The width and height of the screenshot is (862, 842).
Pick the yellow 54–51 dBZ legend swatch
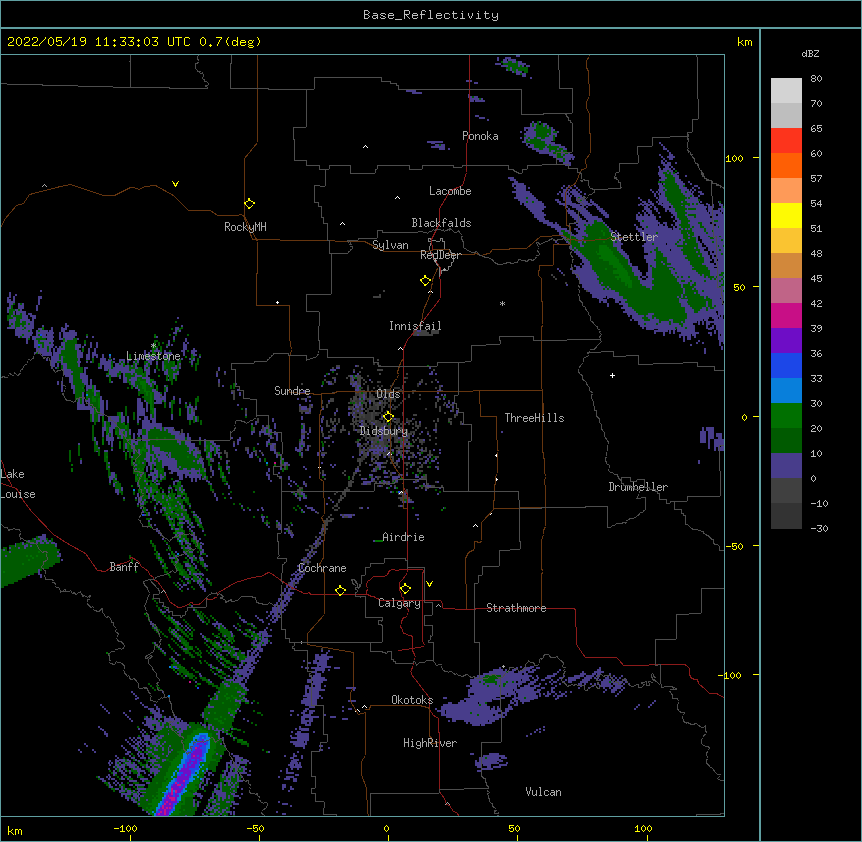point(786,215)
